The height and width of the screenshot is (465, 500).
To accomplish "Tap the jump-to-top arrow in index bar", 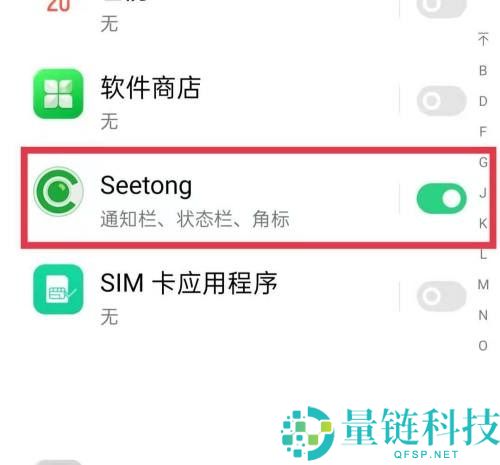I will tap(483, 39).
